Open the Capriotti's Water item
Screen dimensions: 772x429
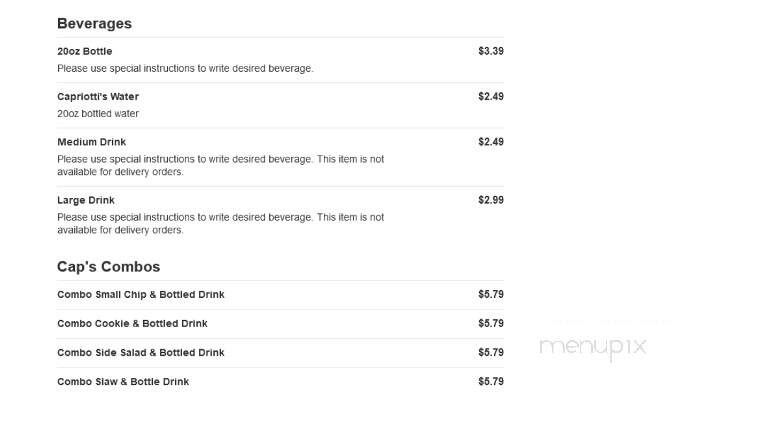pos(98,97)
